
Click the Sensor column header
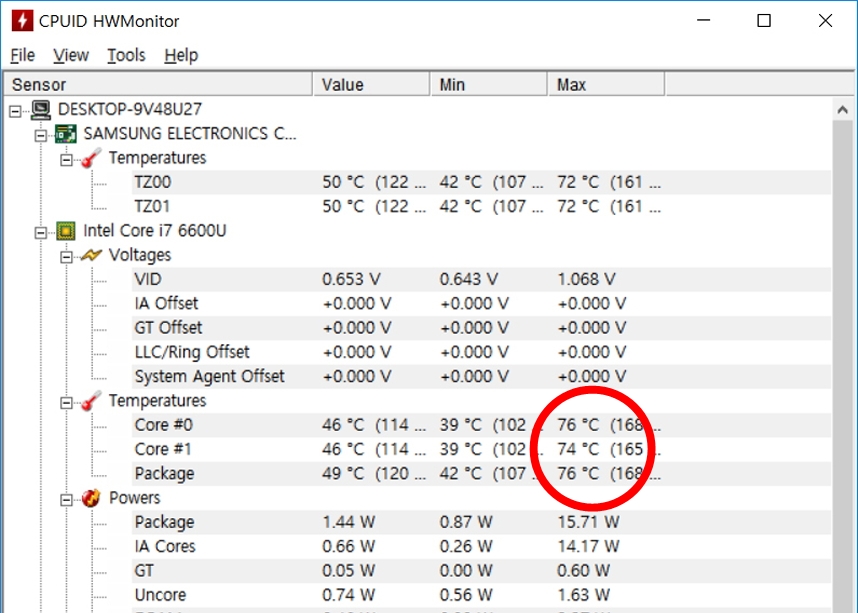pos(158,85)
